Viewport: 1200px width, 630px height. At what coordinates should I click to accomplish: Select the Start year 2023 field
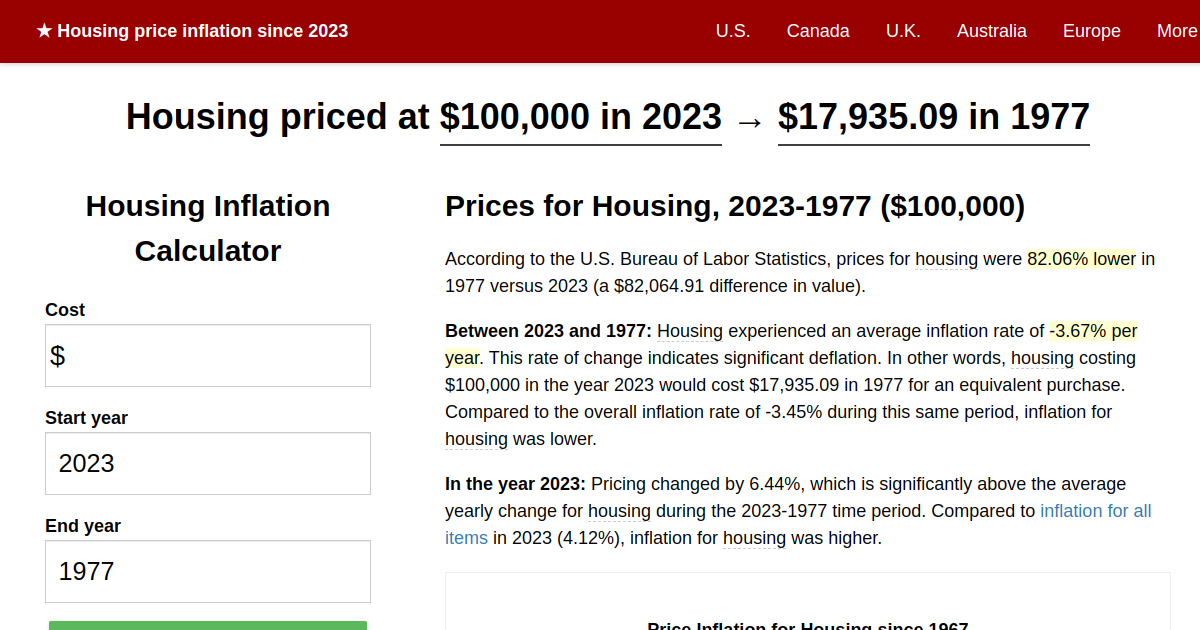[207, 463]
